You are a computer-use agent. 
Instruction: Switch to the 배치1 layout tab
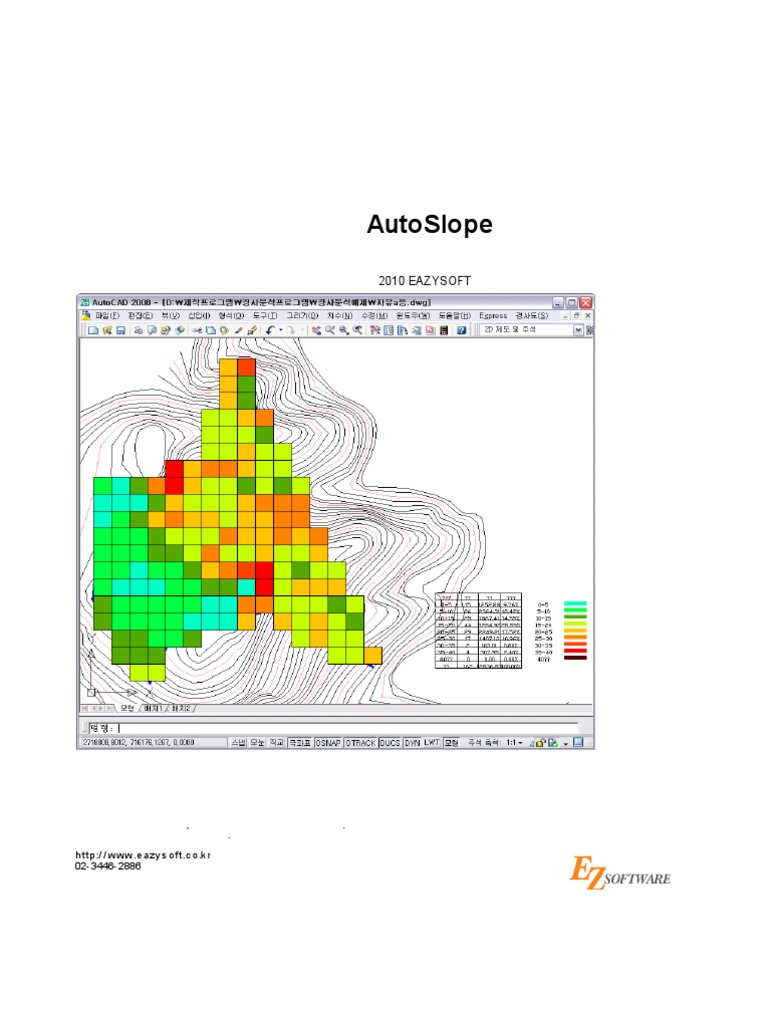[x=154, y=708]
